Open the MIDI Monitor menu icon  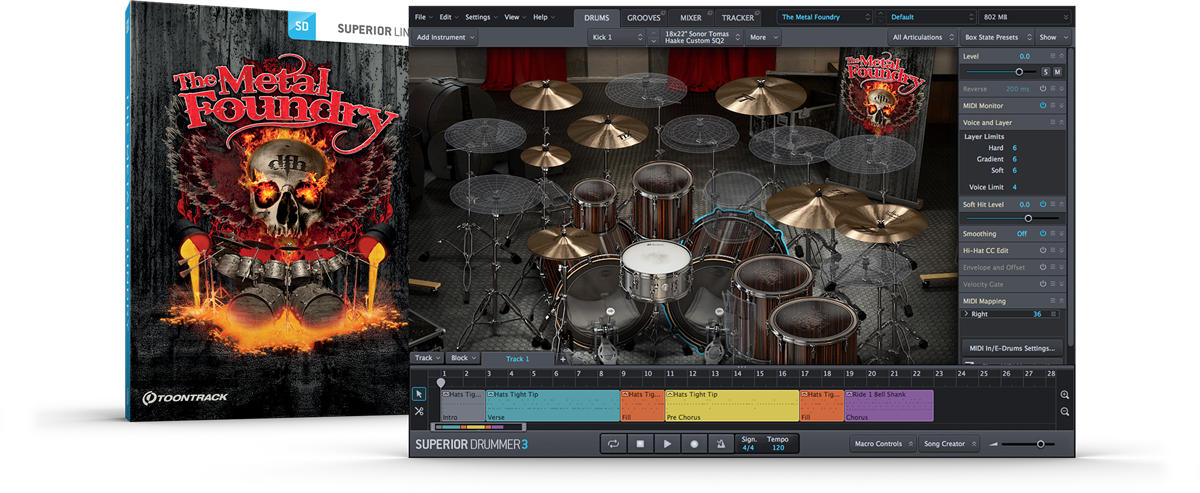(1051, 105)
